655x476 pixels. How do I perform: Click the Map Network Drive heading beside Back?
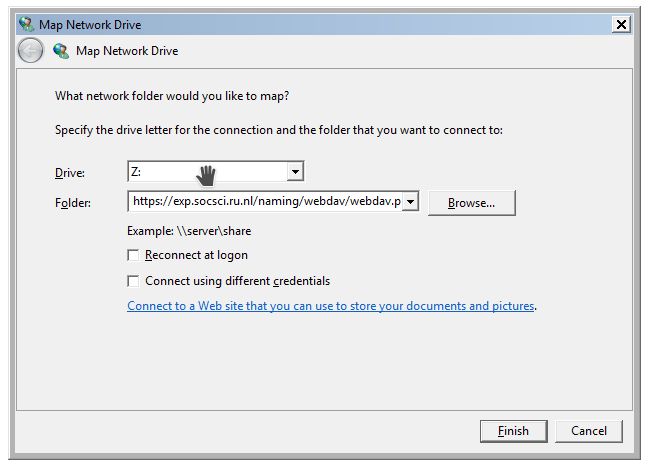pos(129,50)
